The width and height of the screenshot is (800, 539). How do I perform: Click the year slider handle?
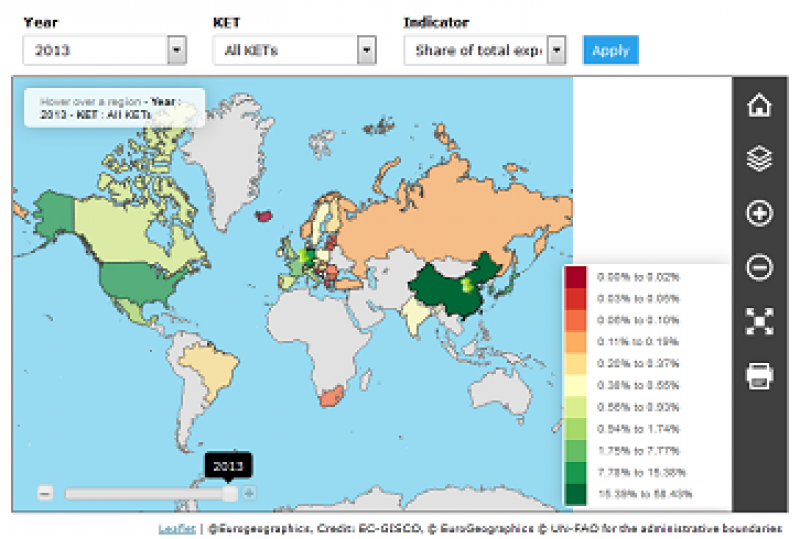click(230, 493)
